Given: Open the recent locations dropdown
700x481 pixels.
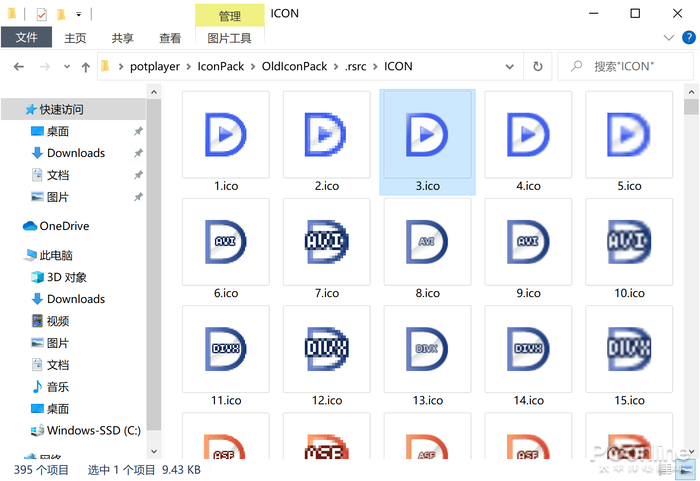Looking at the screenshot, I should 67,67.
